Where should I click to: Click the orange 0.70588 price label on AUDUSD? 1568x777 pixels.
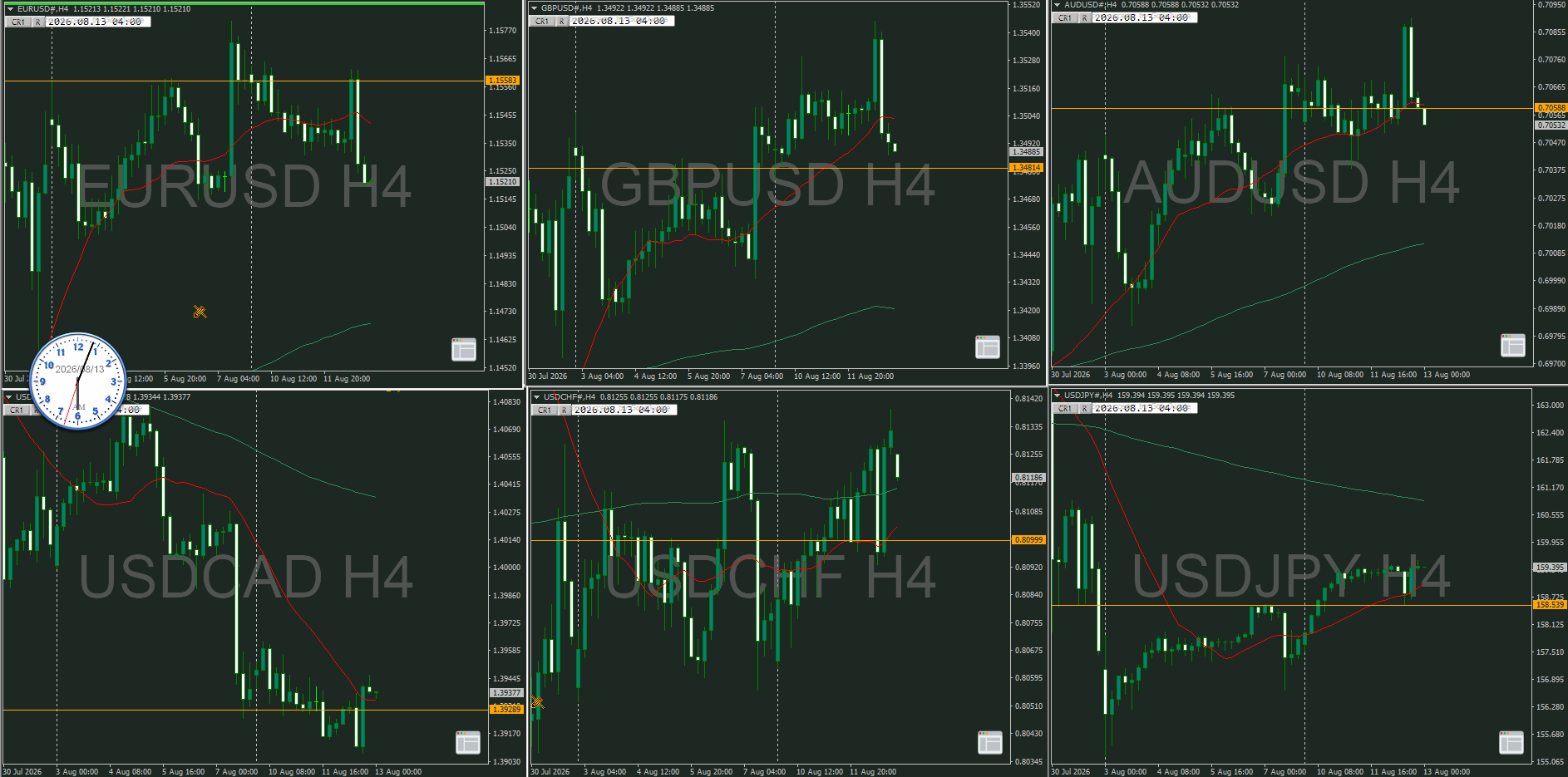point(1551,108)
